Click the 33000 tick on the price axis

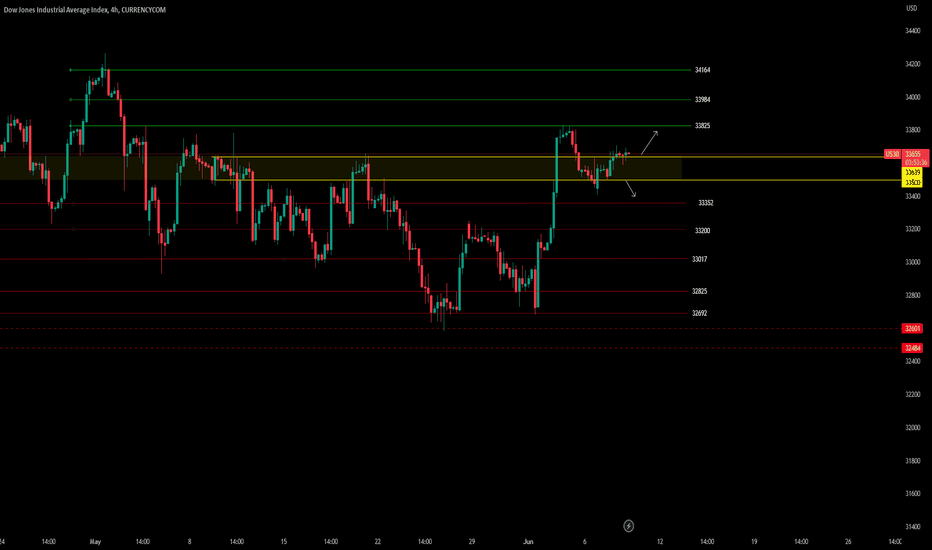(x=912, y=262)
